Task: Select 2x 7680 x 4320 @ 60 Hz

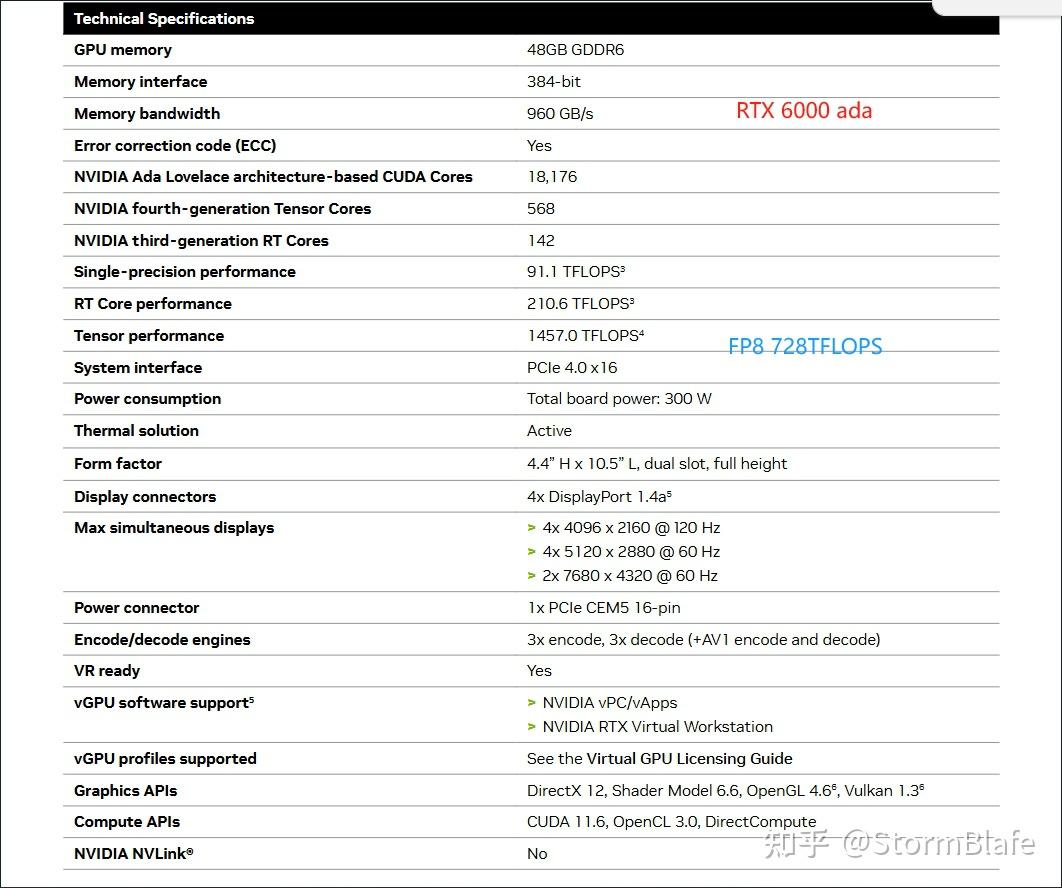Action: coord(629,576)
